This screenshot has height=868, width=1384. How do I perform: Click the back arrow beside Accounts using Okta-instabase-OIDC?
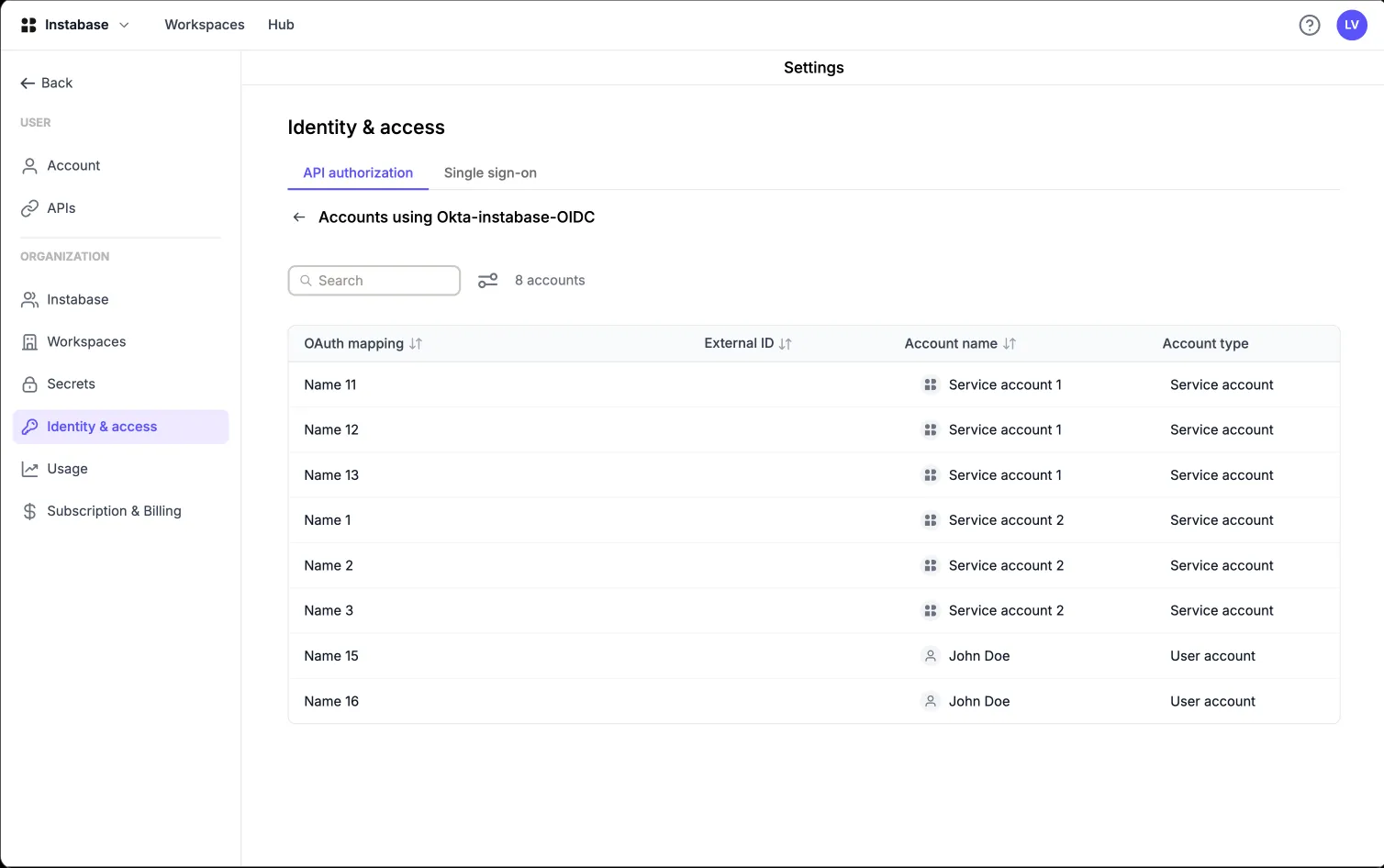[x=298, y=217]
